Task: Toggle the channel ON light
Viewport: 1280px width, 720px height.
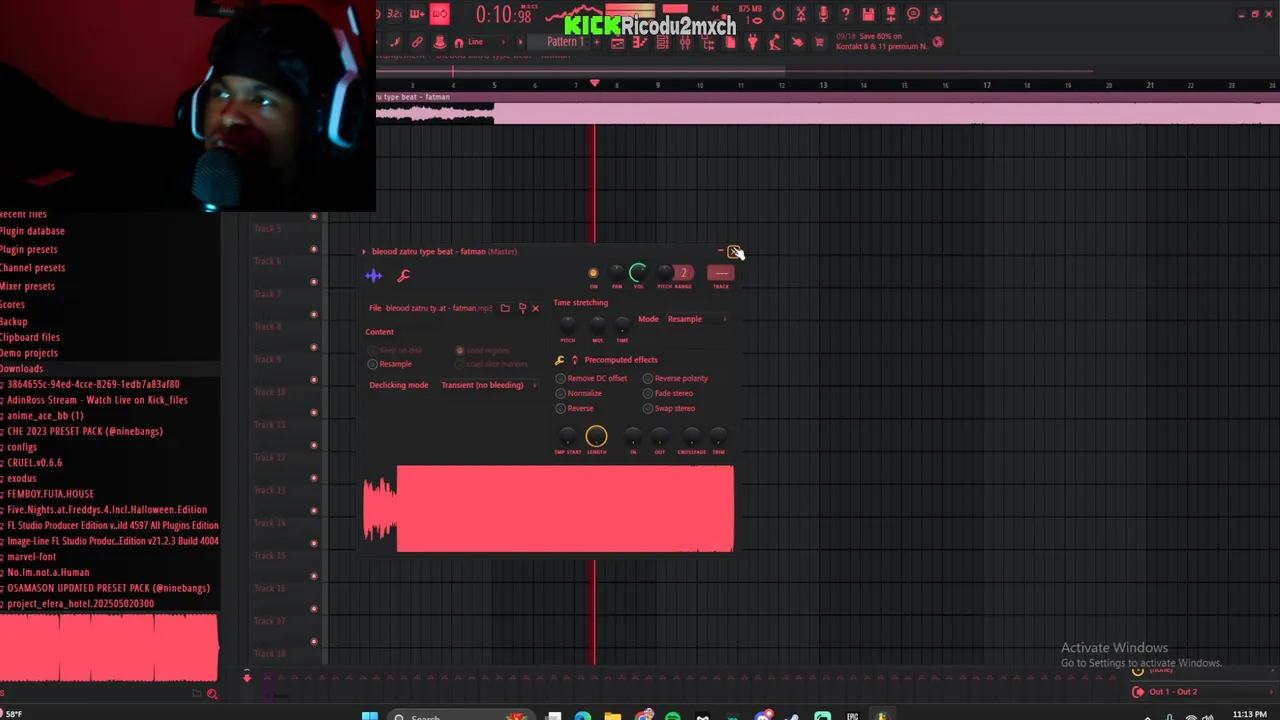Action: coord(593,273)
